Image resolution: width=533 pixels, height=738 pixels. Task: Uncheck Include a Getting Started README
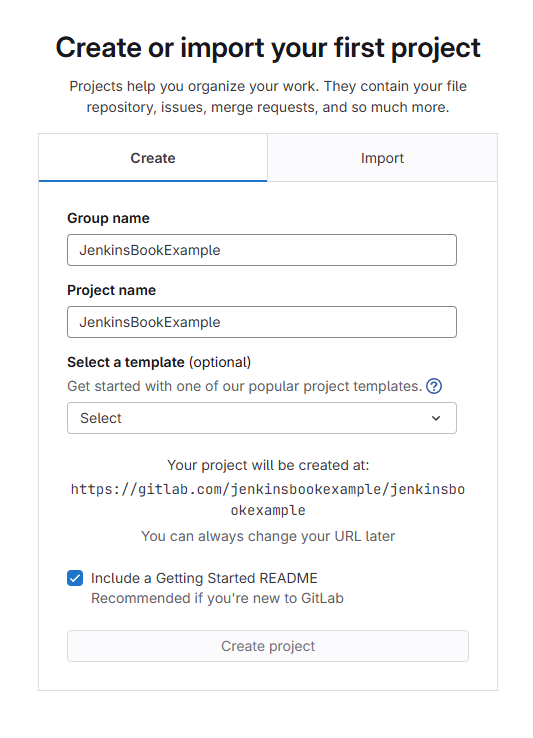75,578
